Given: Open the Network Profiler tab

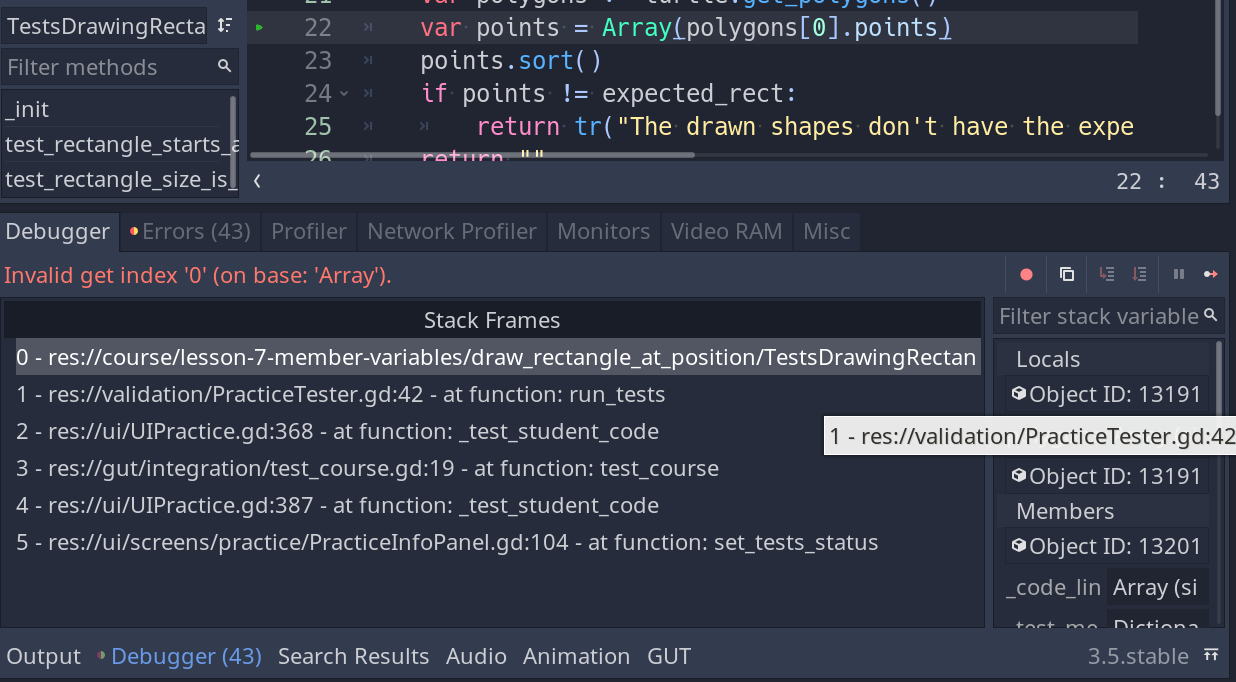Looking at the screenshot, I should coord(452,231).
